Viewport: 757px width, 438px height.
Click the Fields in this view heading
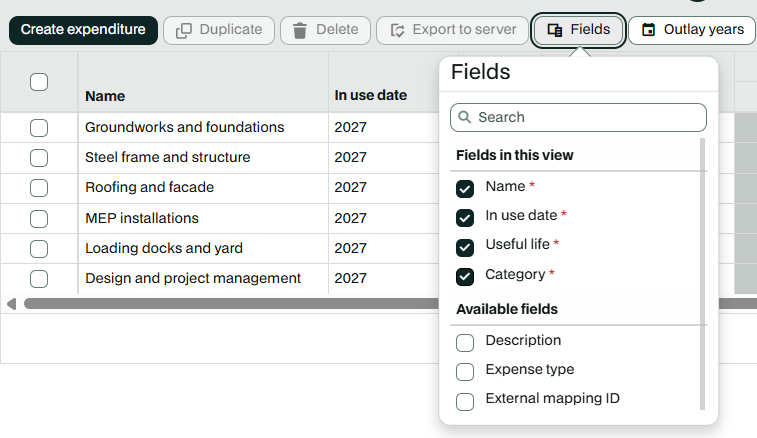(515, 155)
